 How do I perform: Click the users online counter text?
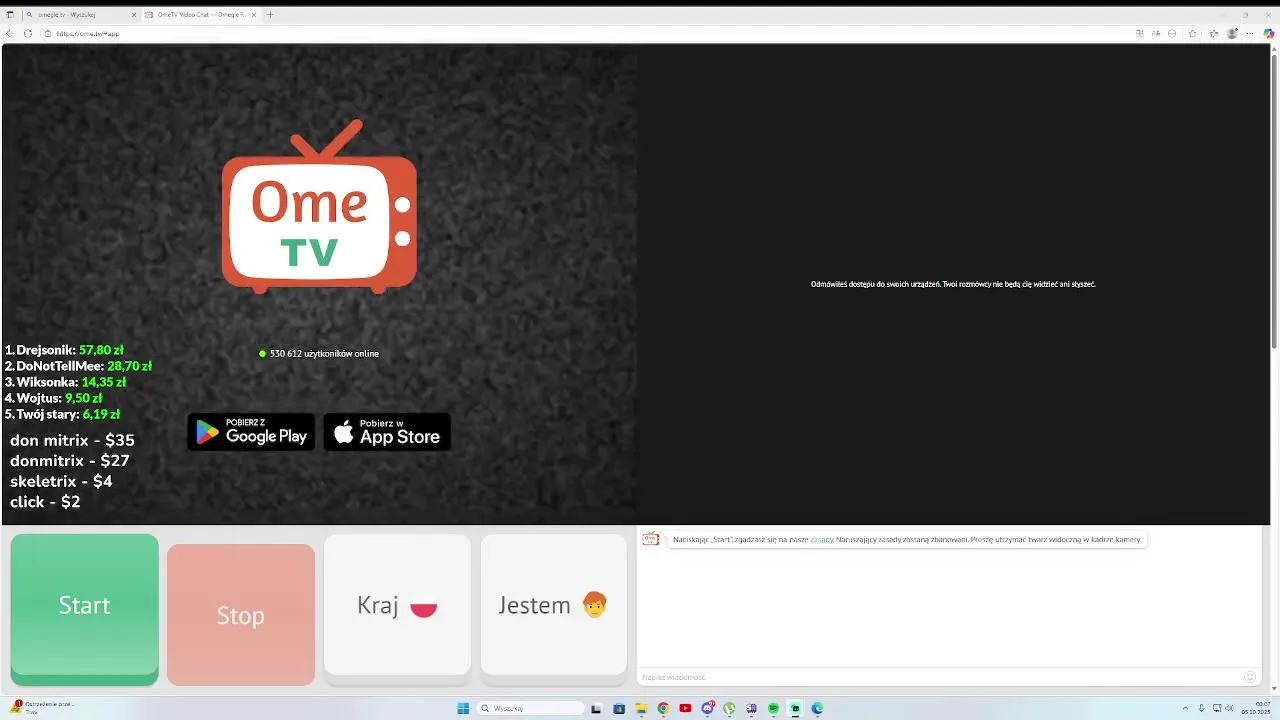click(x=324, y=353)
